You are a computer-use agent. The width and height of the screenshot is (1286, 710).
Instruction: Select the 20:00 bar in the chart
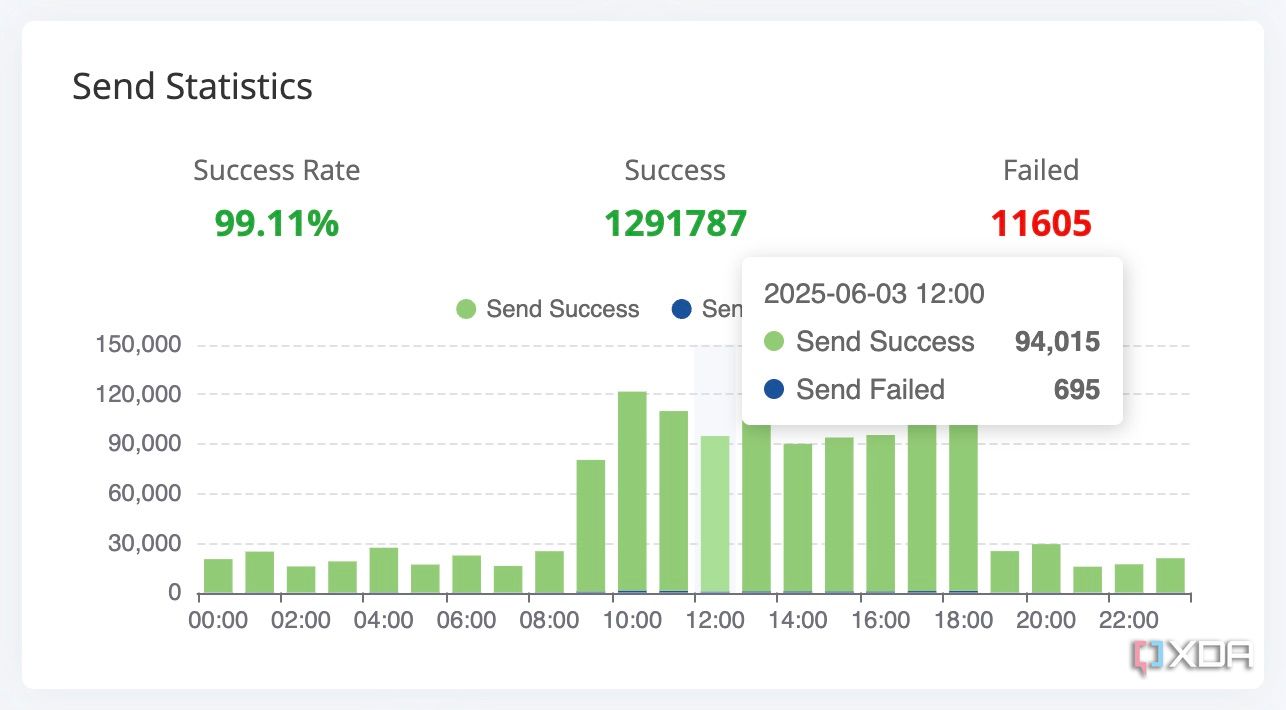[x=1046, y=569]
